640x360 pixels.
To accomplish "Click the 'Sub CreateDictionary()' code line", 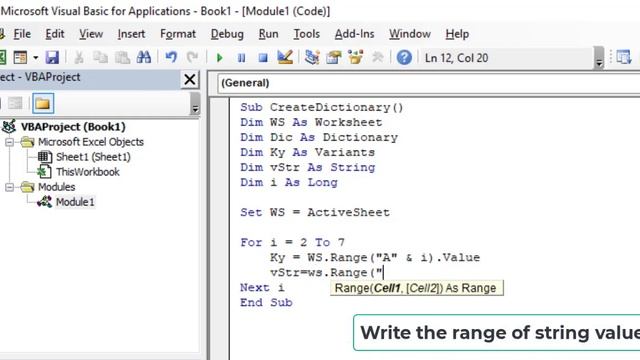I will (x=322, y=107).
